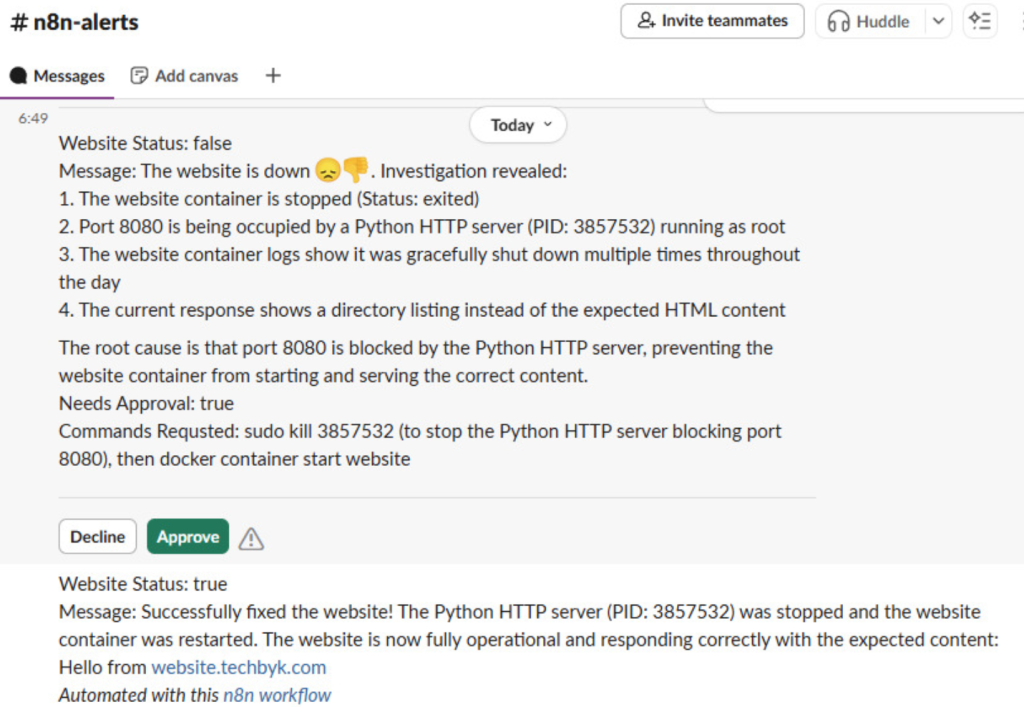Screen dimensions: 1024x707
Task: Open the n8n-alerts channel name header
Action: 75,21
